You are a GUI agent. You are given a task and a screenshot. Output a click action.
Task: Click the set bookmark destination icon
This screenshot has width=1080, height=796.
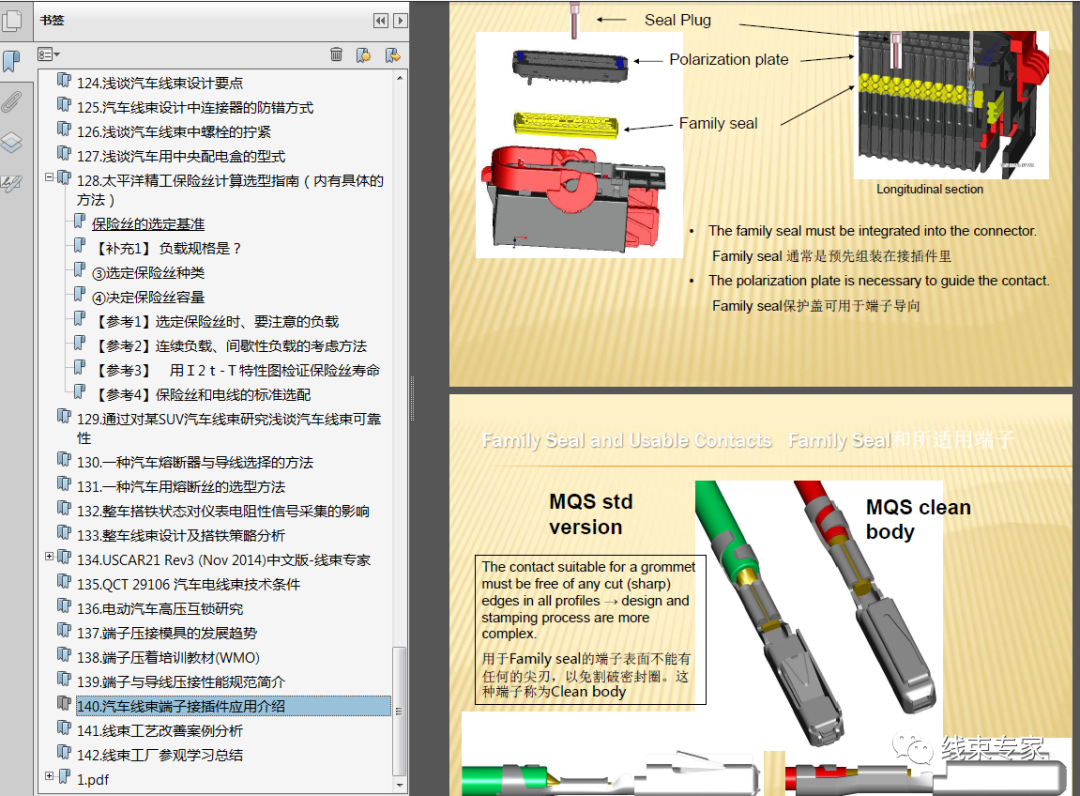pyautogui.click(x=390, y=54)
